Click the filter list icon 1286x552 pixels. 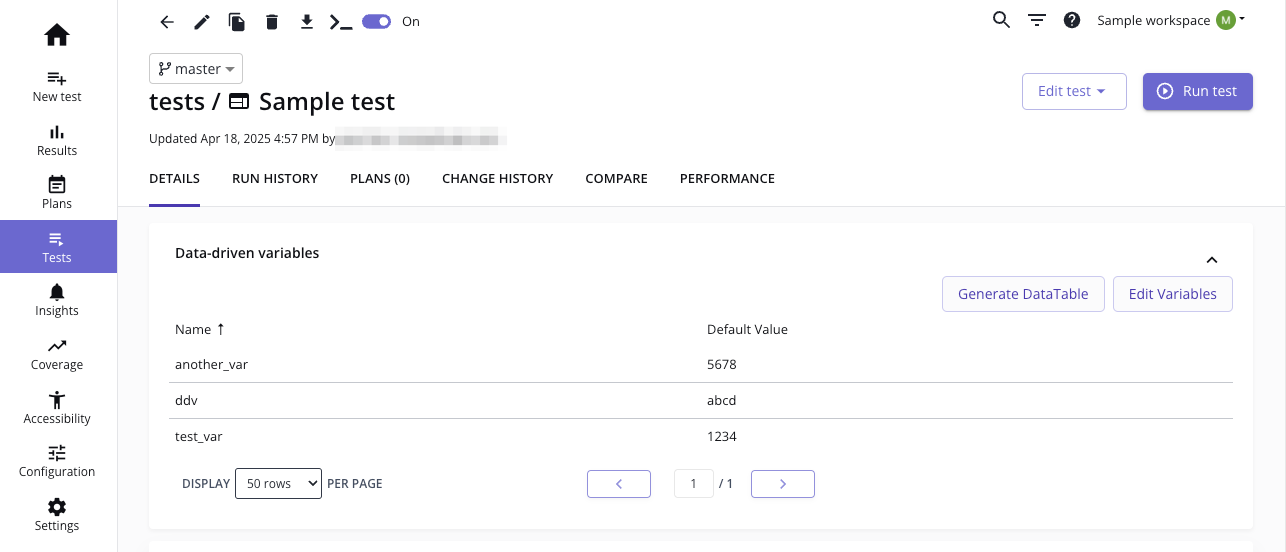click(1037, 20)
